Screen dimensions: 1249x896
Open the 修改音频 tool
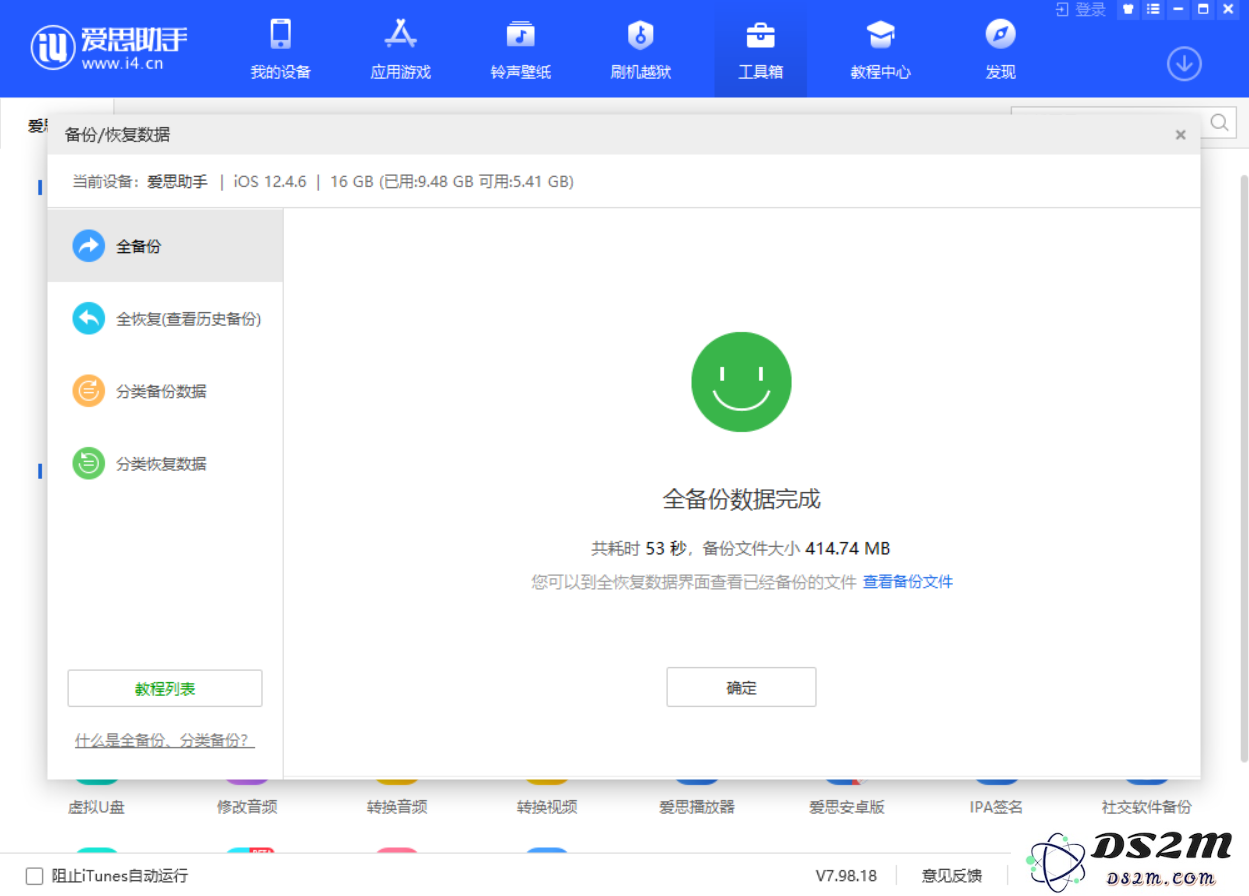point(247,807)
